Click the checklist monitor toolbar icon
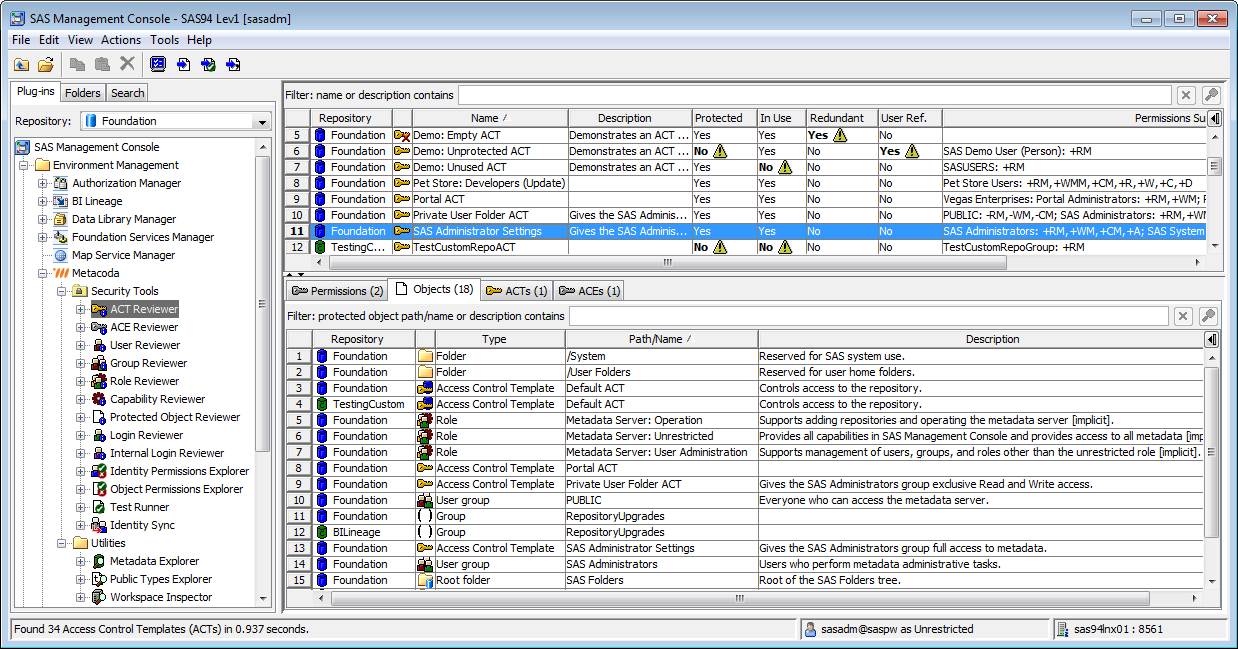This screenshot has height=649, width=1238. [x=158, y=64]
